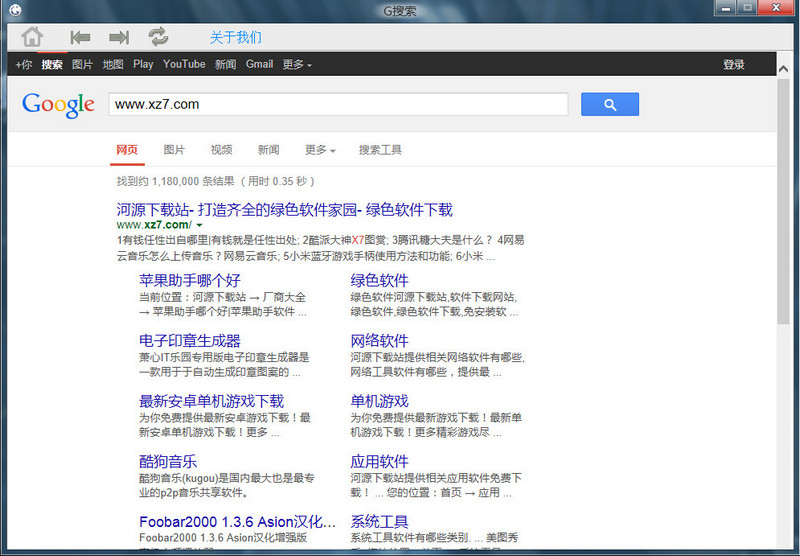Click the blue magnifier search button
800x556 pixels.
tap(610, 104)
